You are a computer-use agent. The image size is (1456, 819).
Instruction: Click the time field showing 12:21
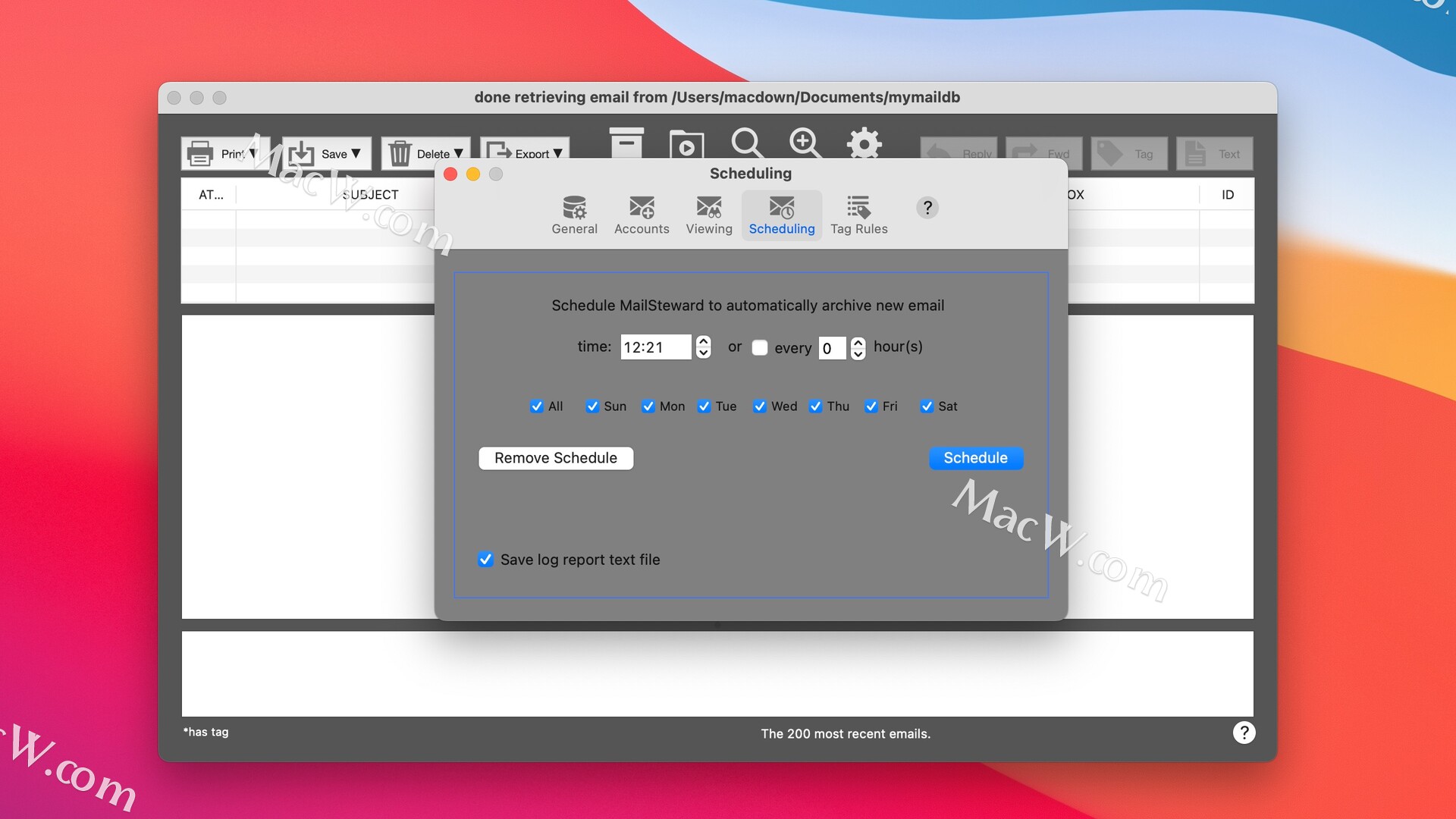[655, 347]
